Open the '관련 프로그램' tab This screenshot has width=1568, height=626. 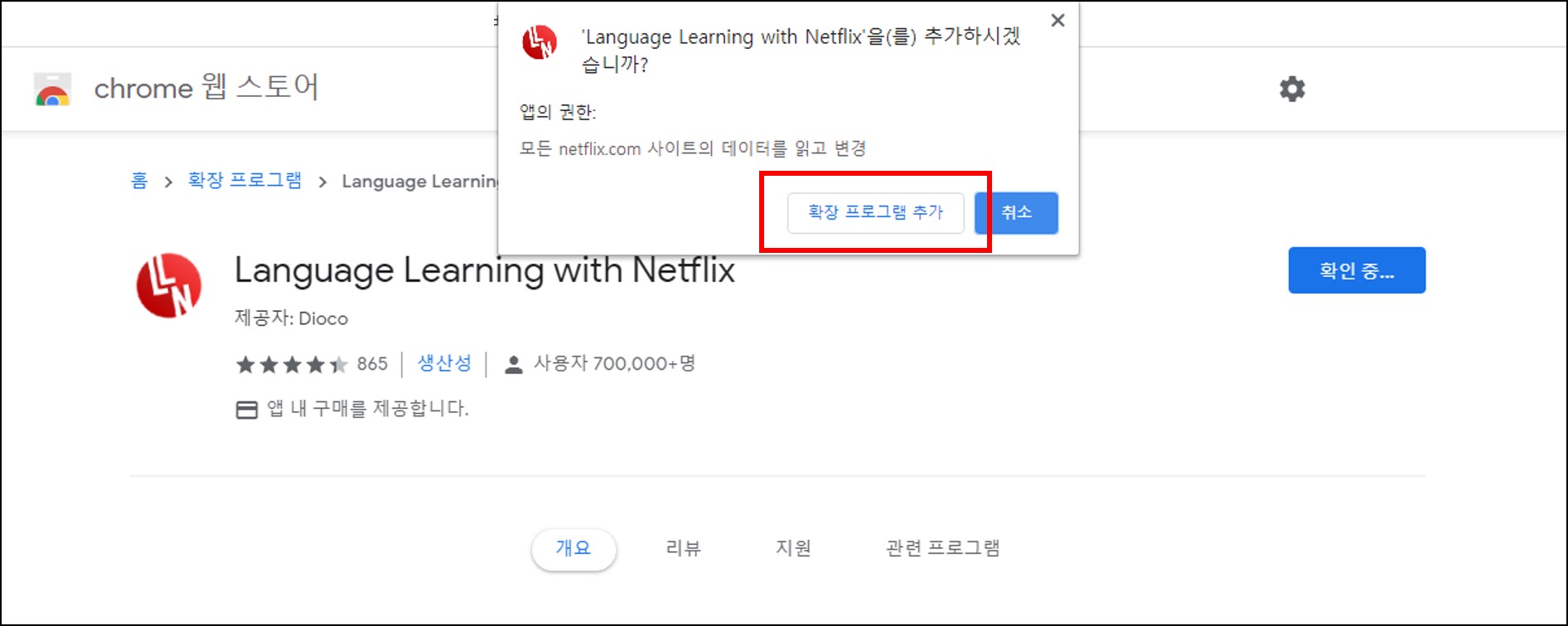(942, 548)
